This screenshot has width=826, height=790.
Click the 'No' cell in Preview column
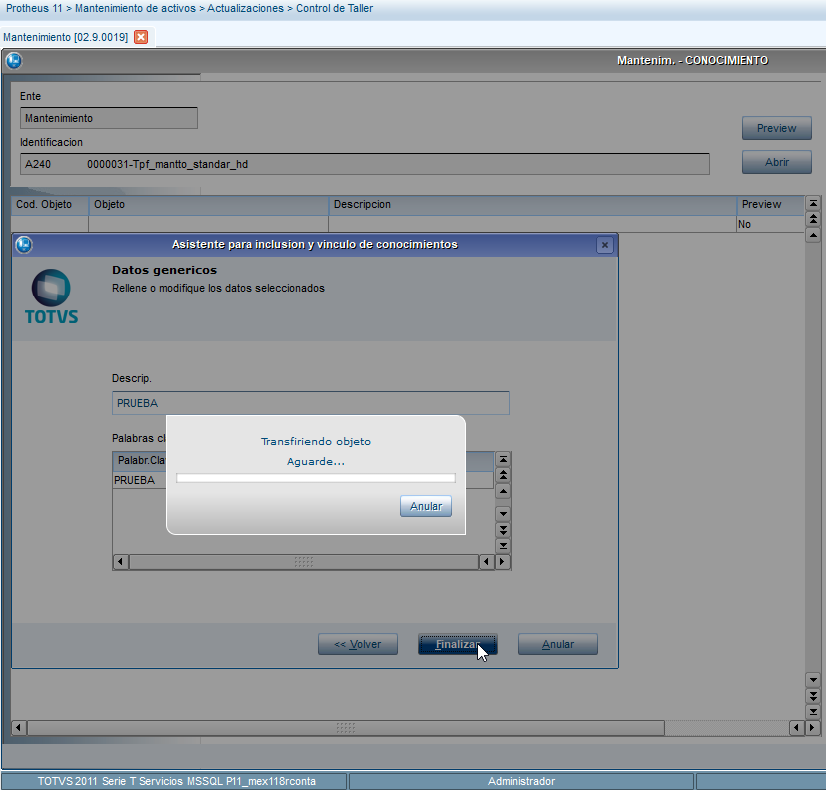[x=770, y=224]
